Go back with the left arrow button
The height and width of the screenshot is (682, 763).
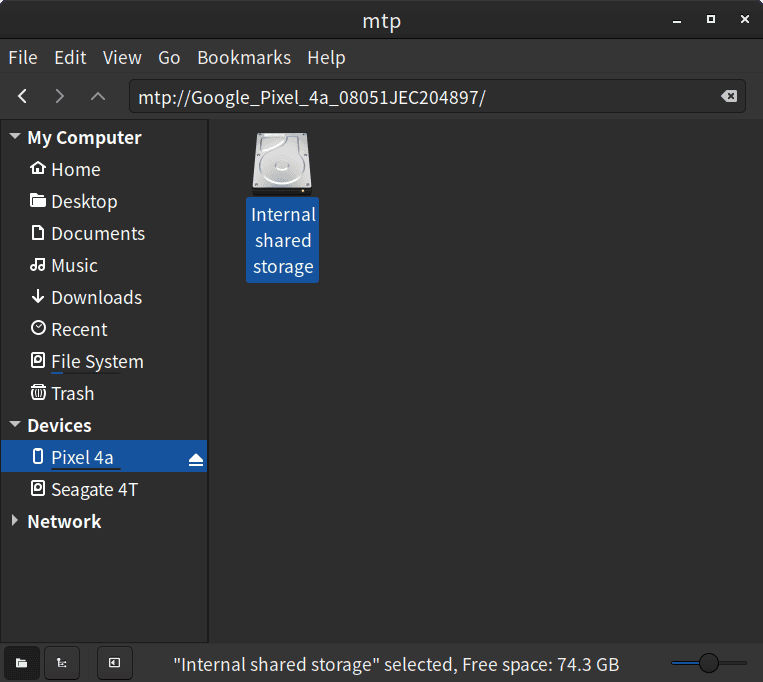pyautogui.click(x=22, y=96)
